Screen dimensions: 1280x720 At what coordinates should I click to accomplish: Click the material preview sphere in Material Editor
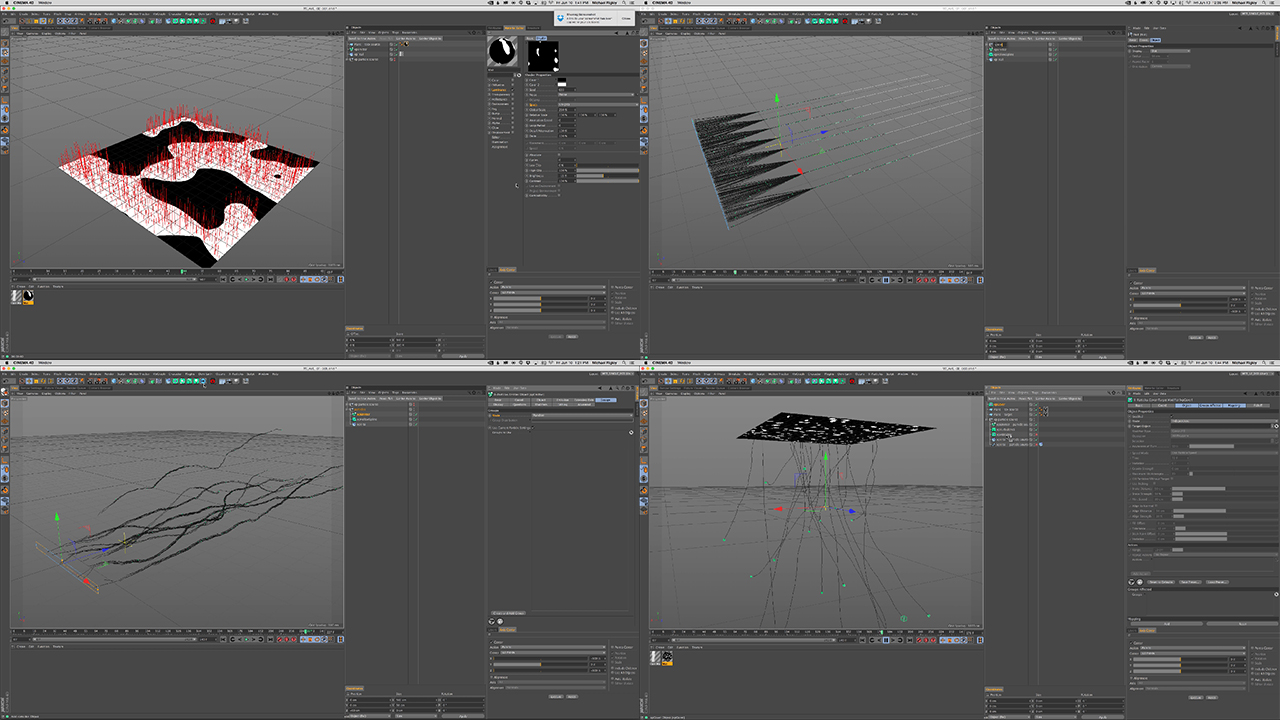click(x=502, y=50)
